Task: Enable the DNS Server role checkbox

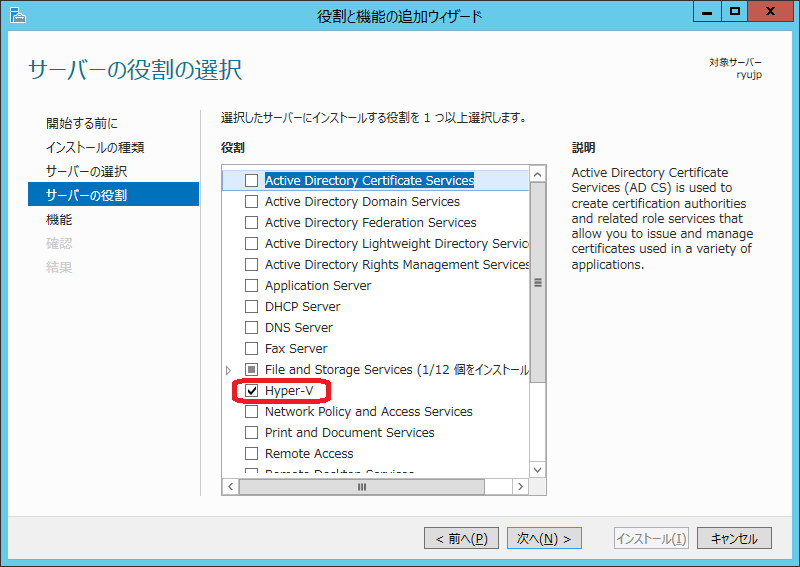Action: [x=252, y=328]
